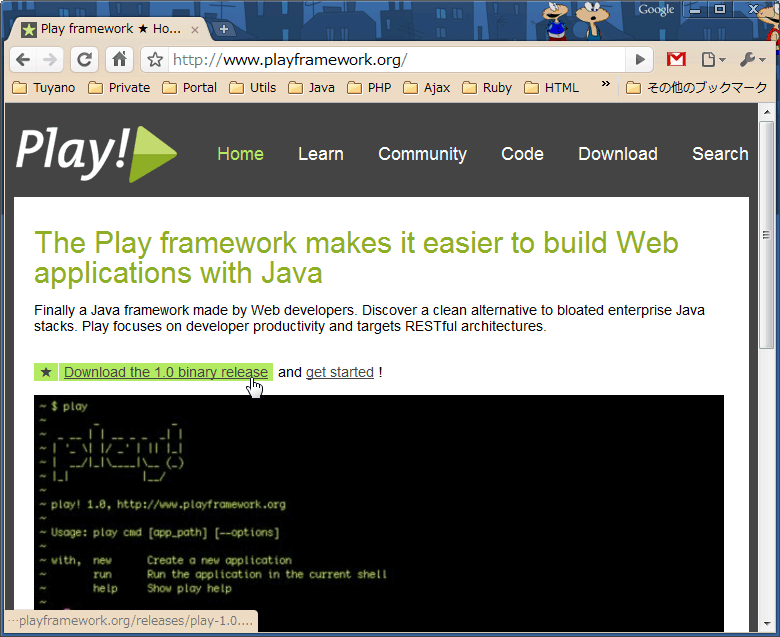The height and width of the screenshot is (637, 780).
Task: Open the Tuyano bookmark folder
Action: [43, 88]
